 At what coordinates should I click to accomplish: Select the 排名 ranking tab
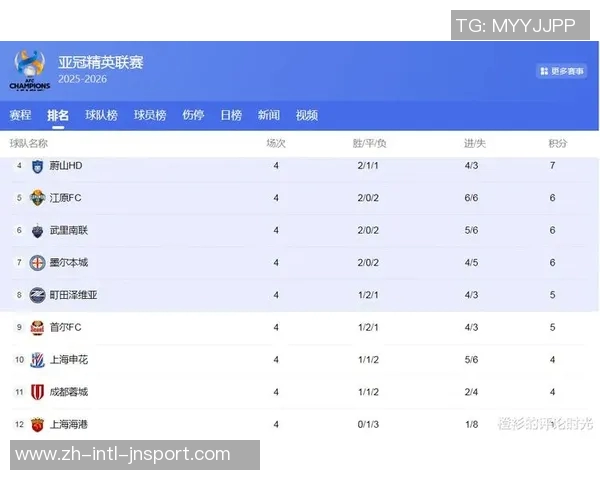58,115
